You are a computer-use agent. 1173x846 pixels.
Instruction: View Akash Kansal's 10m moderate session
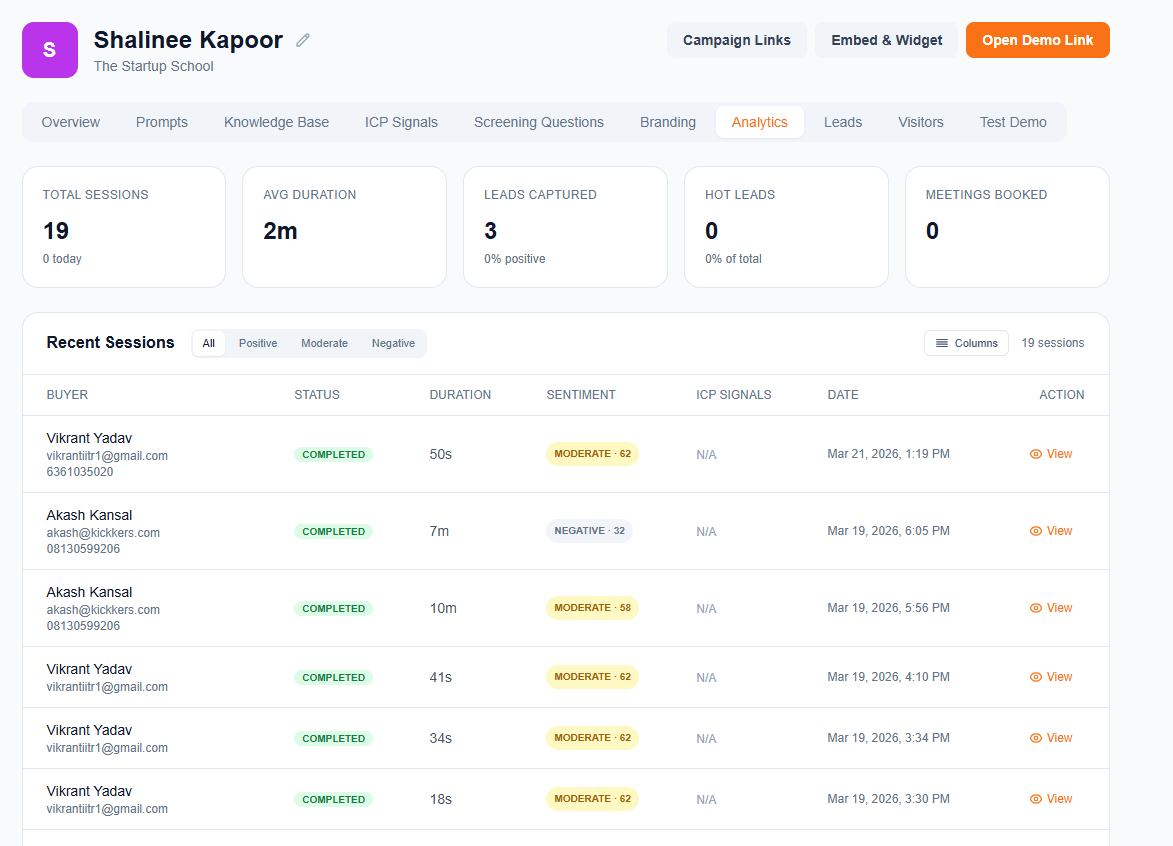pos(1050,607)
